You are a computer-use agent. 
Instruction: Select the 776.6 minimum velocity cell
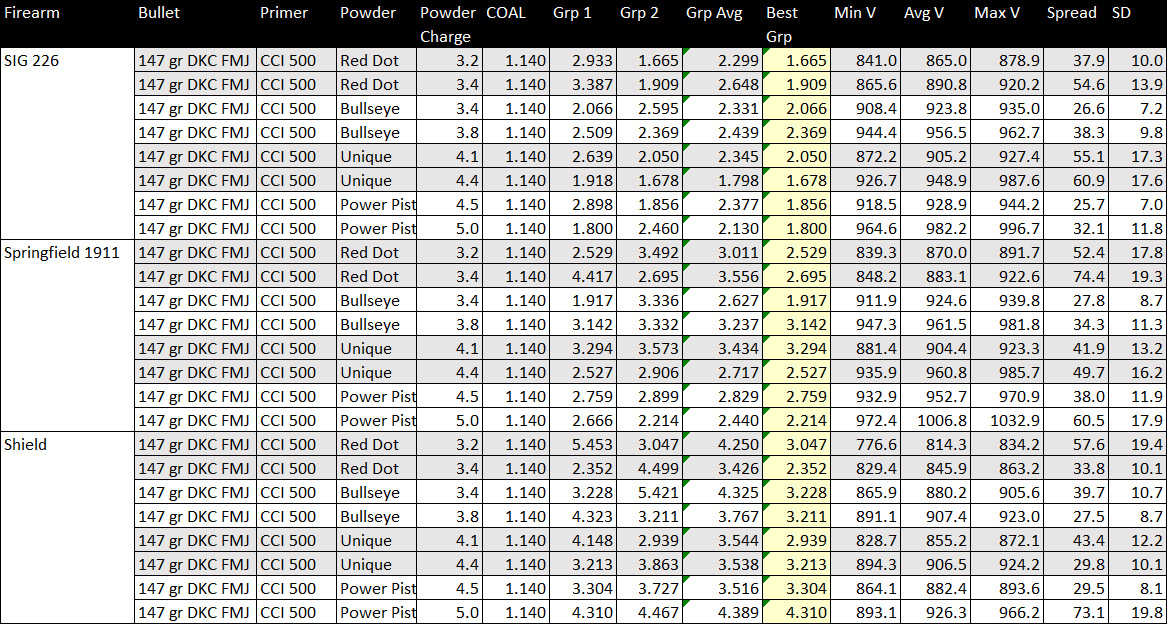point(865,445)
